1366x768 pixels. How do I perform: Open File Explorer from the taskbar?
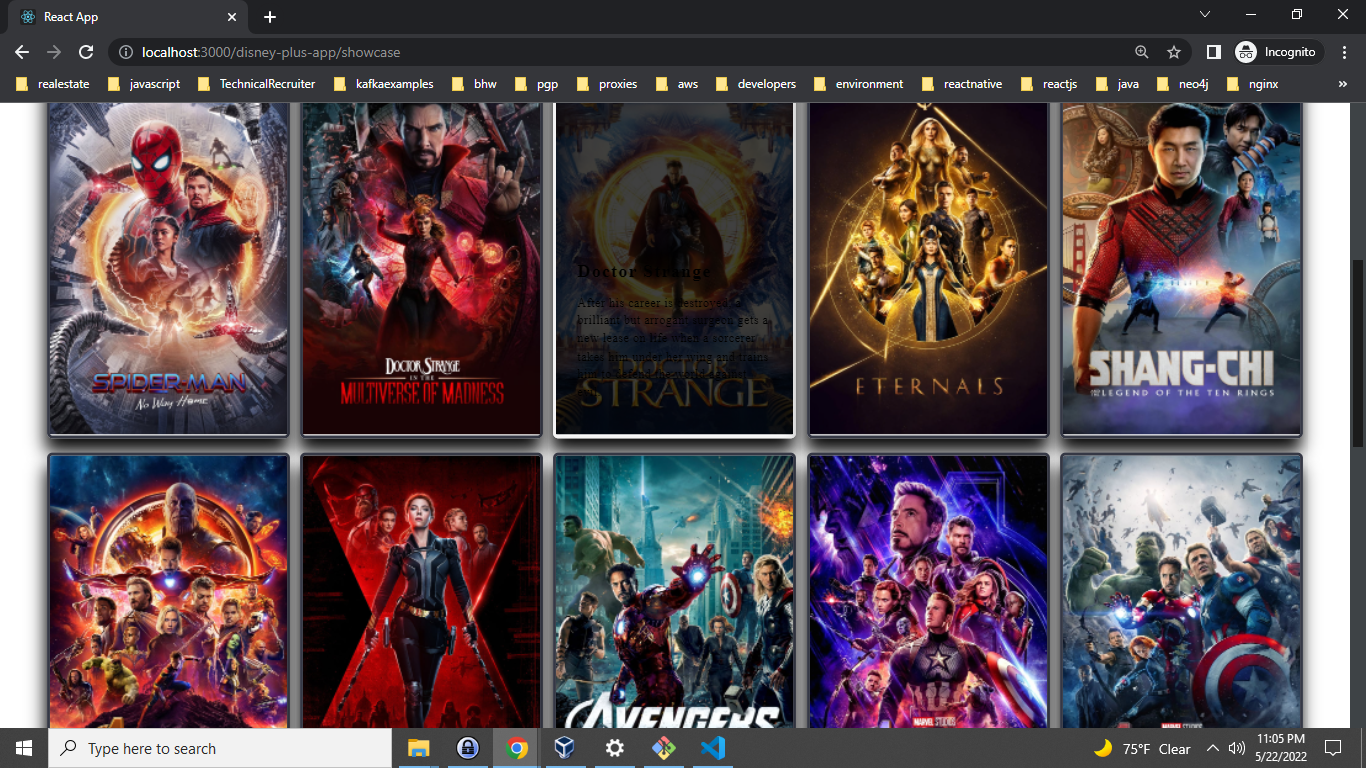point(418,748)
